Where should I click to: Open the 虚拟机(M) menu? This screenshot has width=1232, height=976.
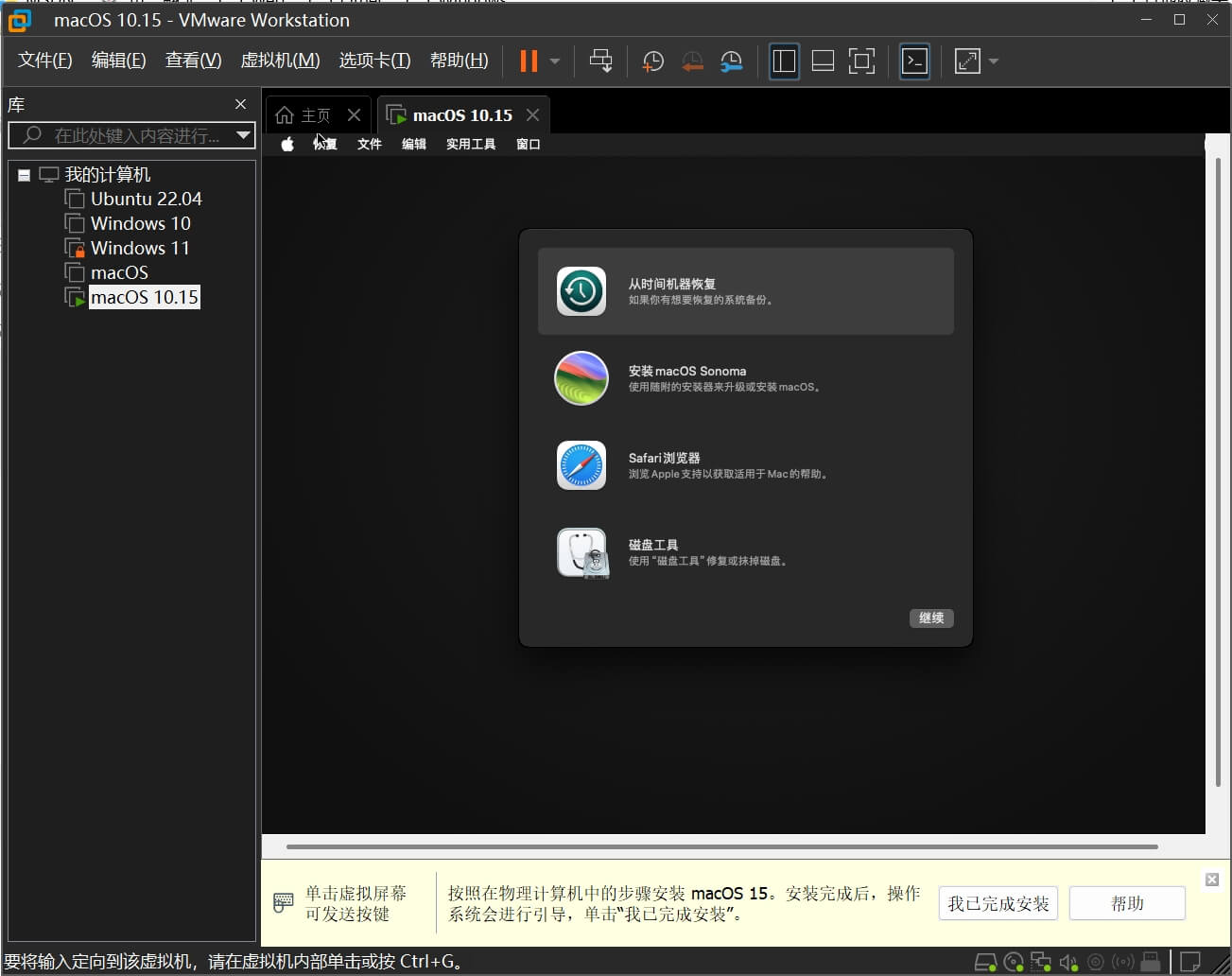click(280, 61)
